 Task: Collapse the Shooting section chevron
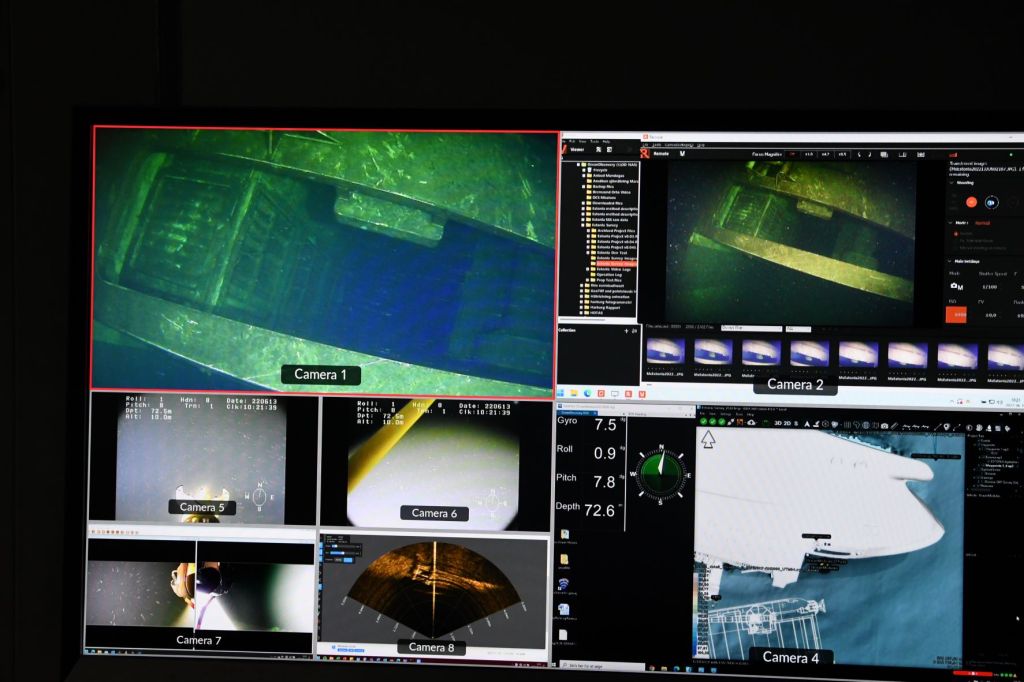(x=951, y=183)
